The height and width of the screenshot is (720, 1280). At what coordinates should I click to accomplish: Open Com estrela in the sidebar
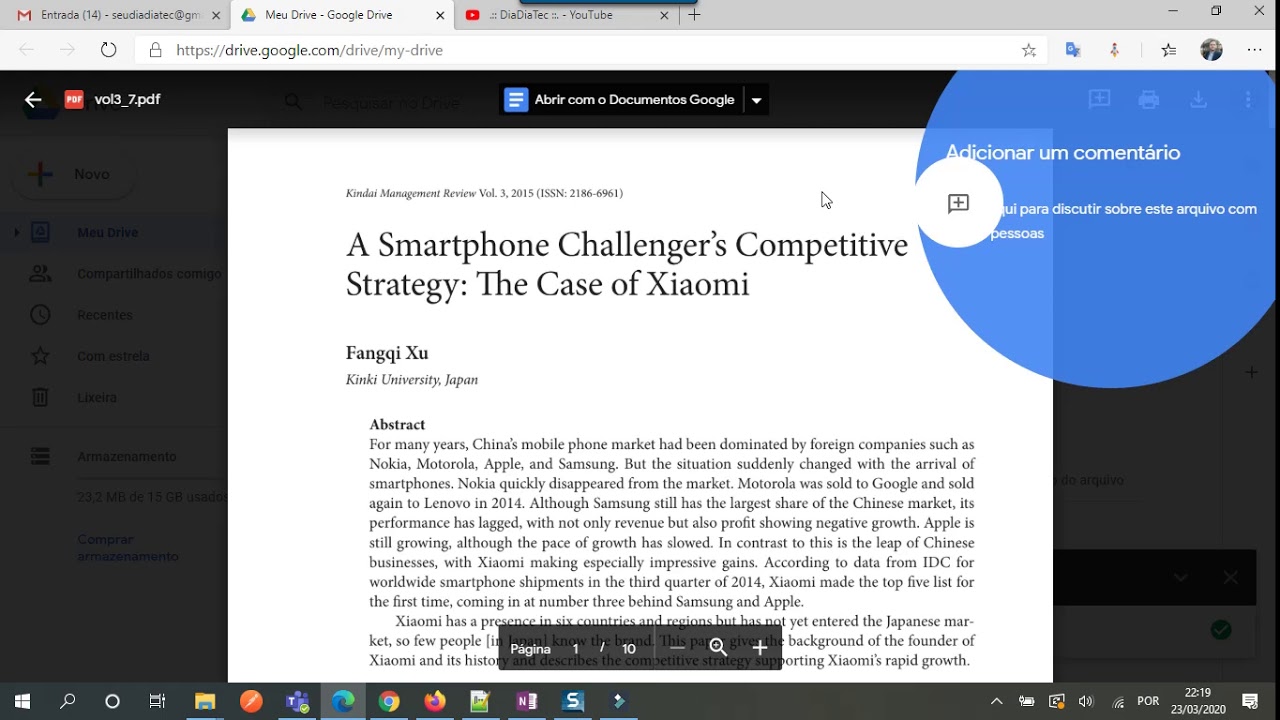pyautogui.click(x=113, y=356)
